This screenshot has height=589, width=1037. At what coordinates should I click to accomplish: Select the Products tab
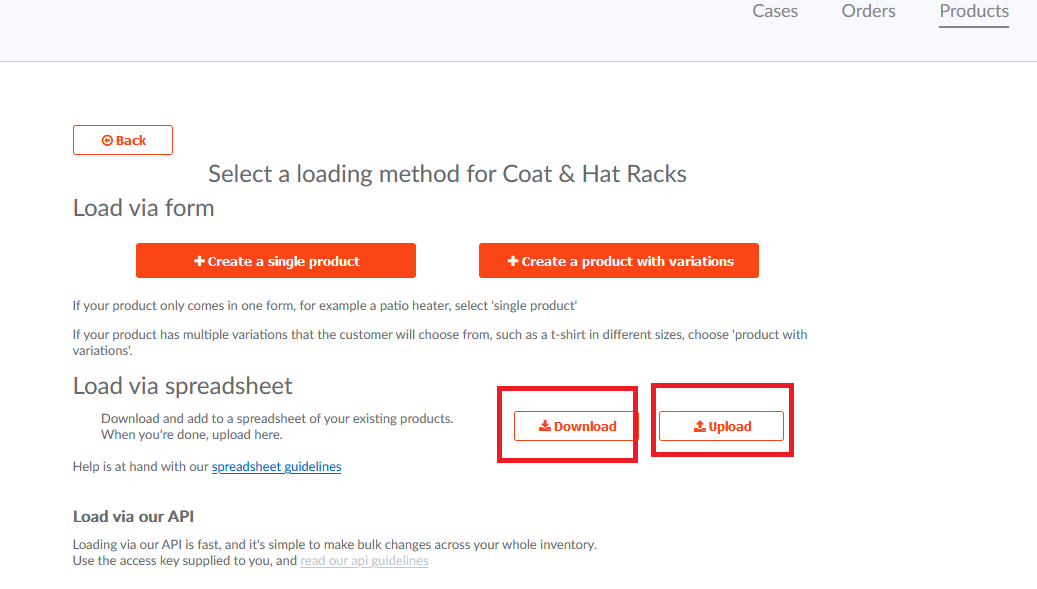(973, 11)
